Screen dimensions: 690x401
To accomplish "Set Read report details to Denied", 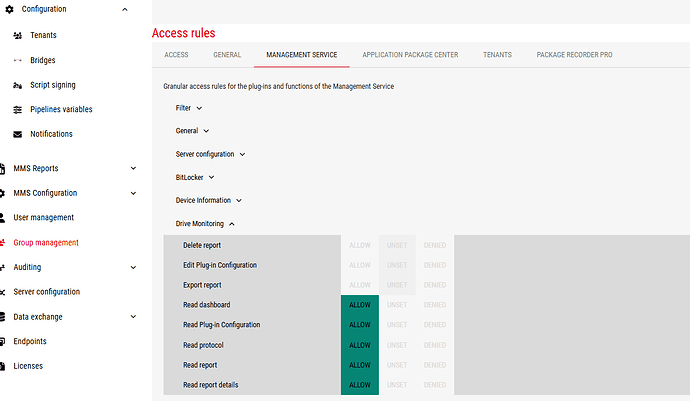I will pos(434,385).
